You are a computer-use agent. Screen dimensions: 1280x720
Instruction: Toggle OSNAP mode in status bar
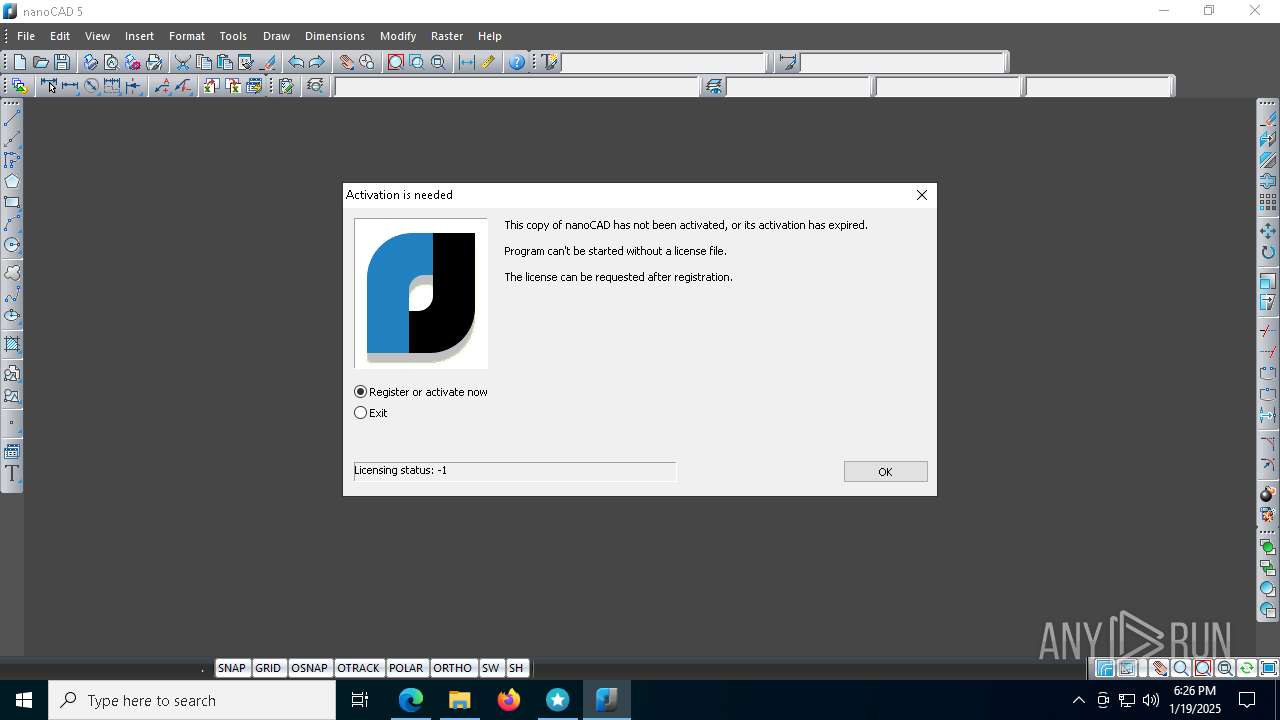pyautogui.click(x=310, y=668)
